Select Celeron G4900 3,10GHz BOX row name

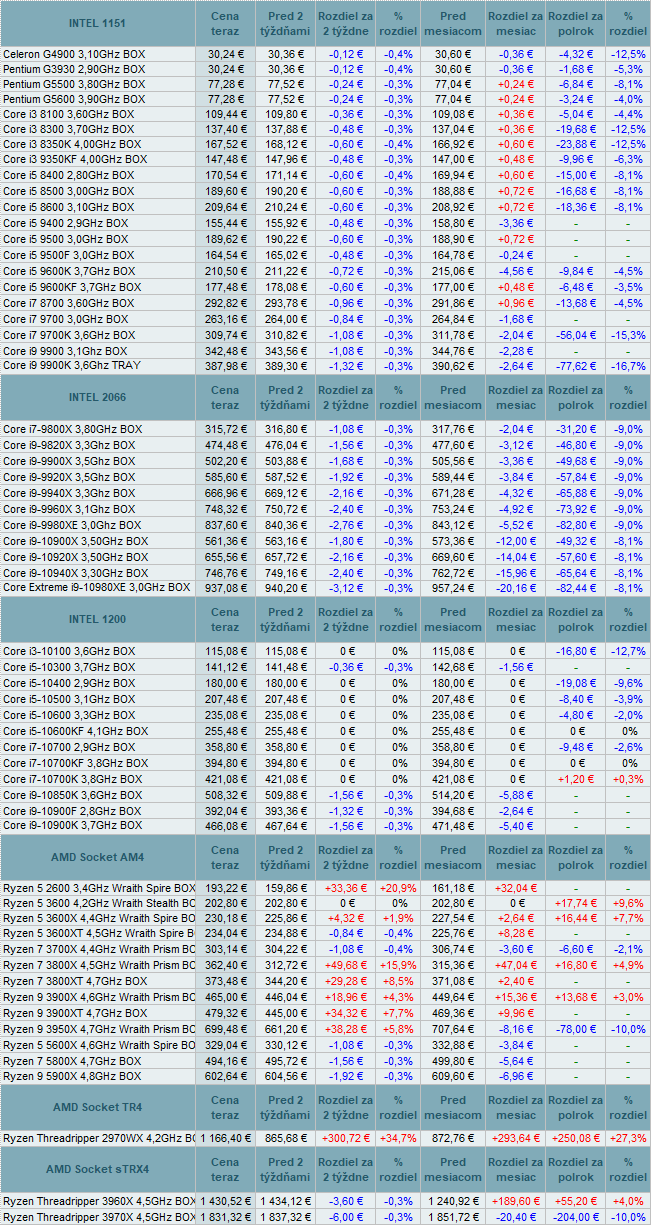pyautogui.click(x=74, y=54)
